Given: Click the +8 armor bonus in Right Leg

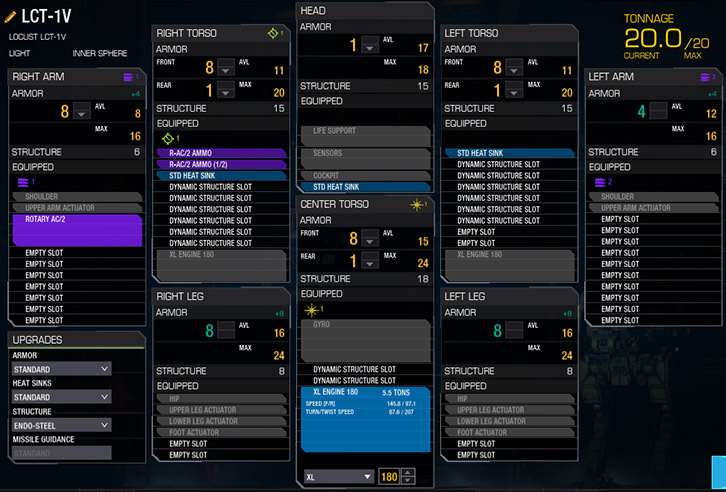Looking at the screenshot, I should [x=279, y=314].
